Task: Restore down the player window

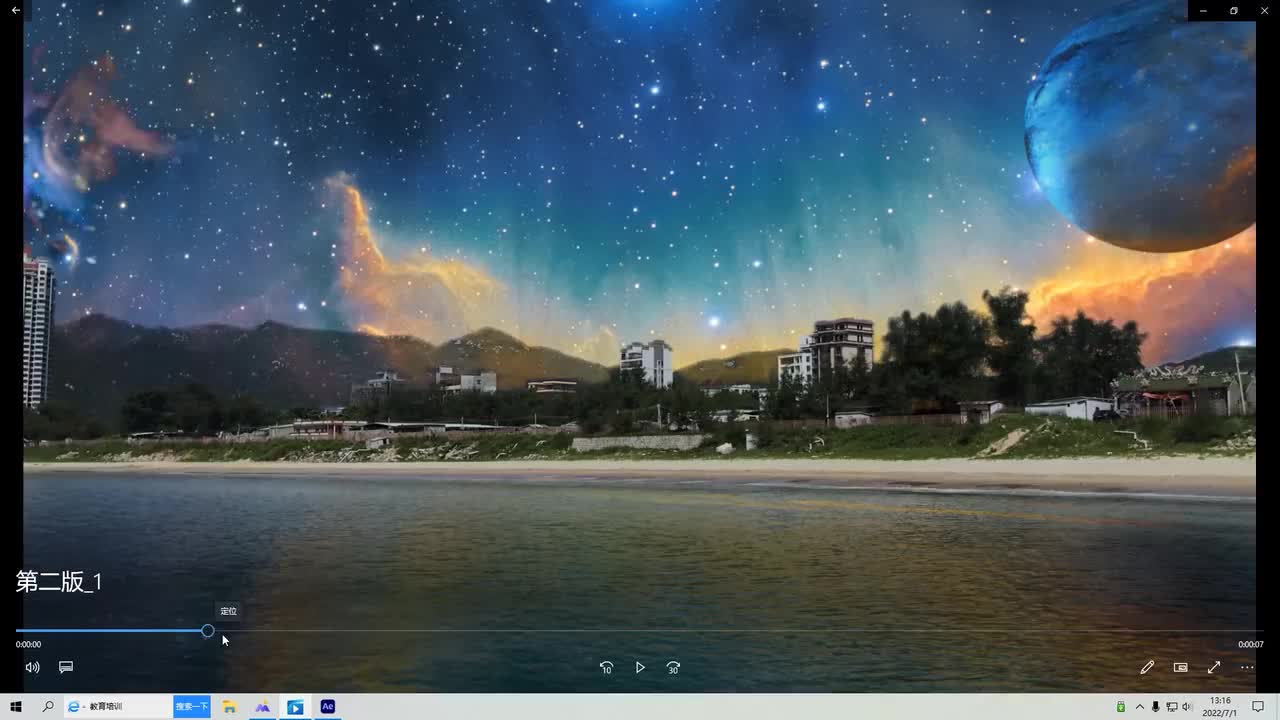Action: (x=1234, y=10)
